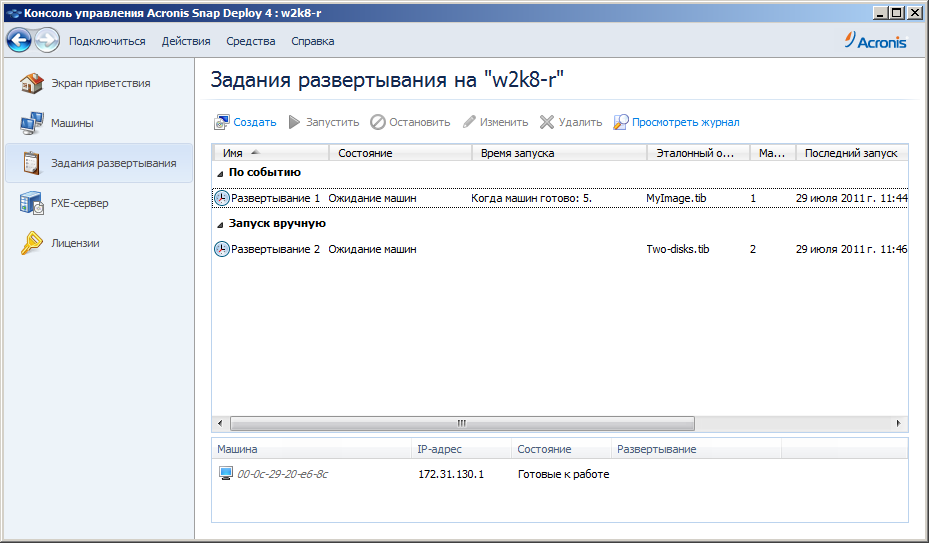Select the Развертывание 1 task row
The image size is (929, 543).
(x=560, y=198)
